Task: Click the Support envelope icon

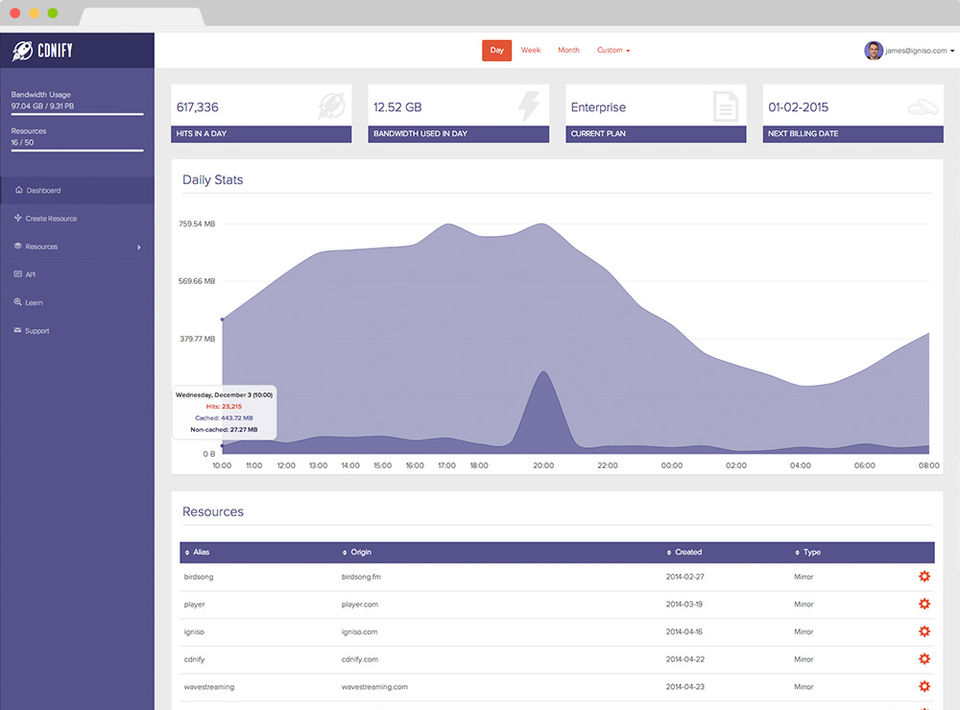Action: (x=18, y=330)
